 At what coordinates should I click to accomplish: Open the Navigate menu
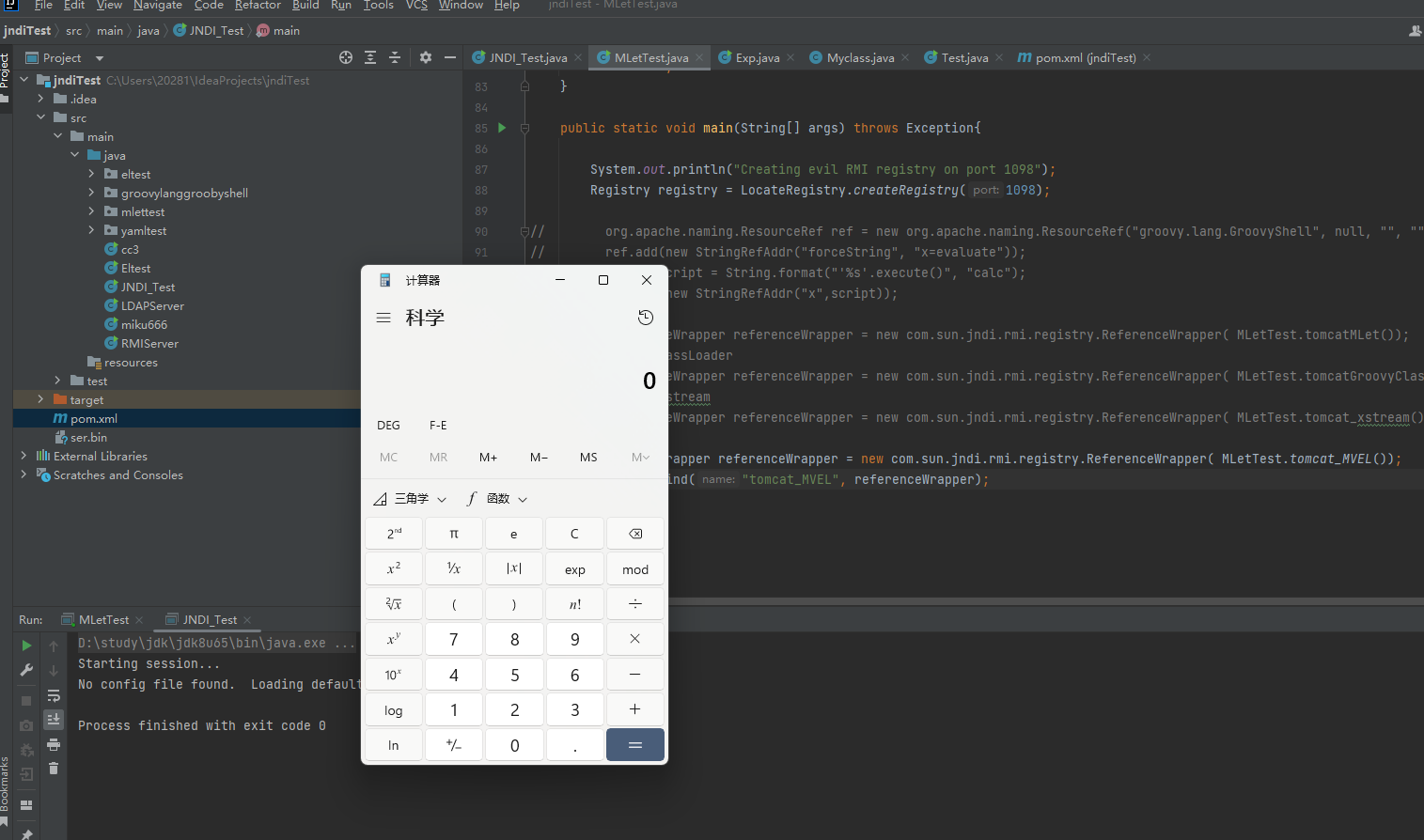[158, 5]
